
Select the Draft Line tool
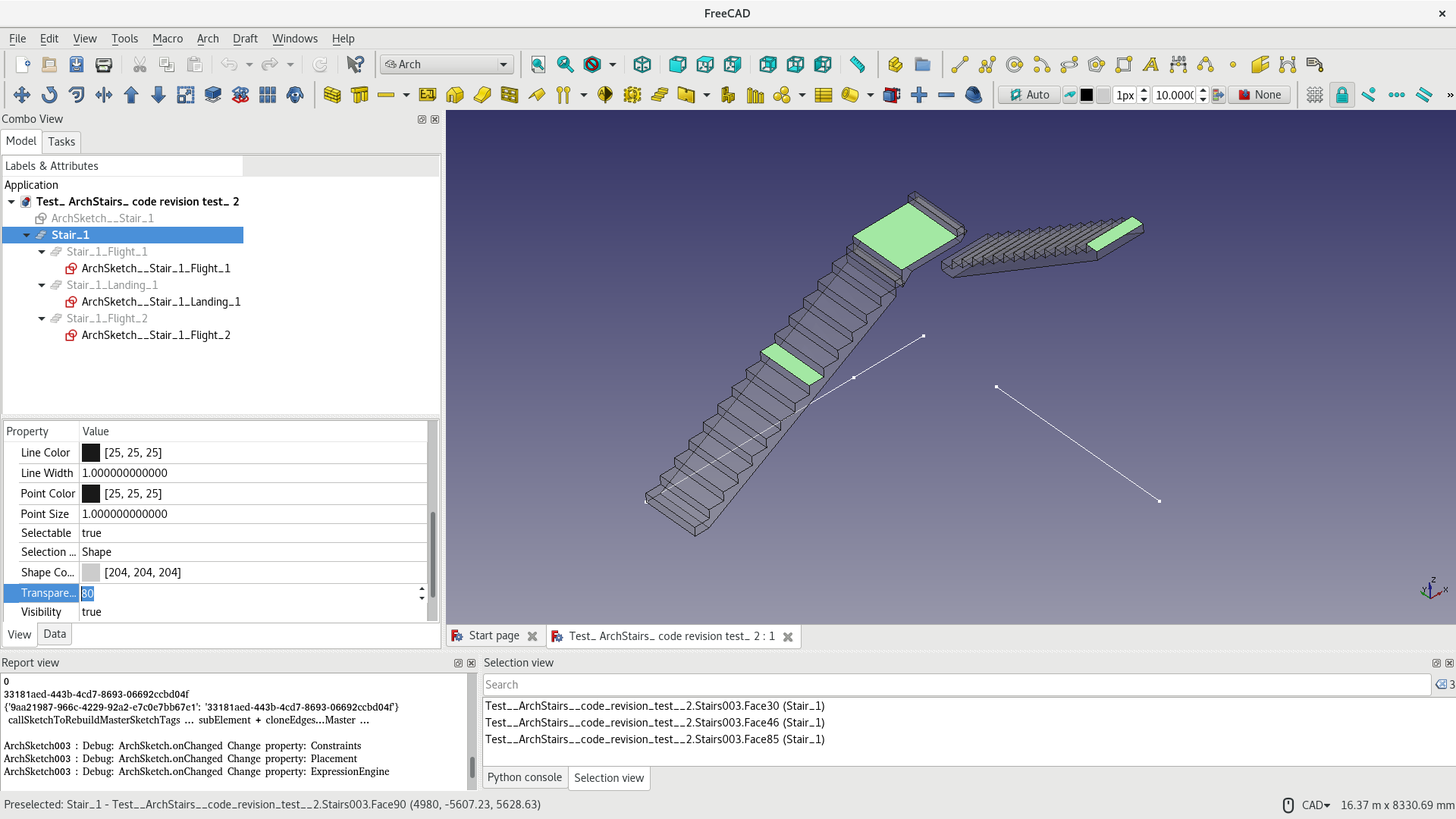point(959,64)
